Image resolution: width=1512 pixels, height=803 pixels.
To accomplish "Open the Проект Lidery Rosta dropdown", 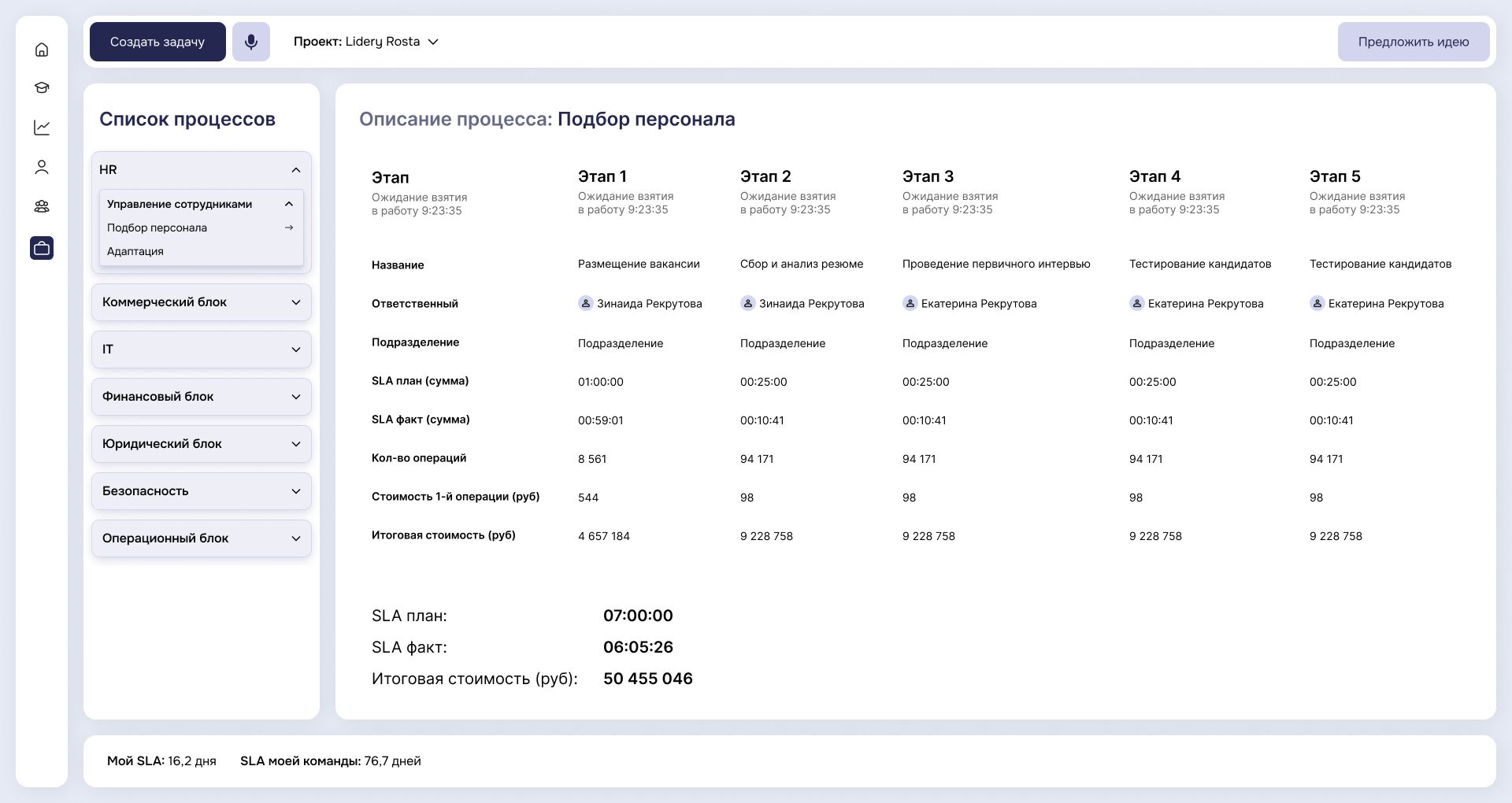I will [x=365, y=42].
